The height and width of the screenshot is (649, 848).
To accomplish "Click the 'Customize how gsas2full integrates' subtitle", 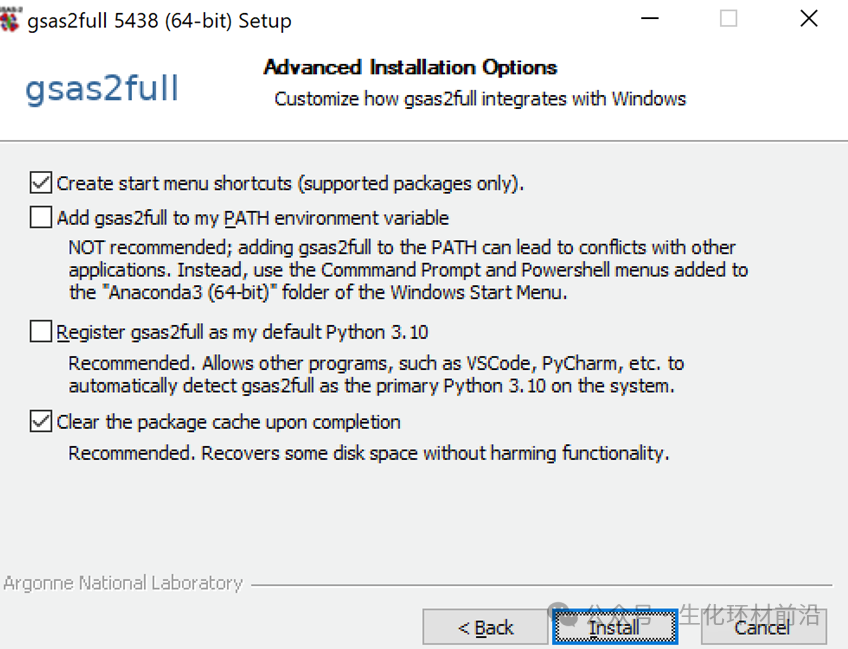I will (480, 98).
